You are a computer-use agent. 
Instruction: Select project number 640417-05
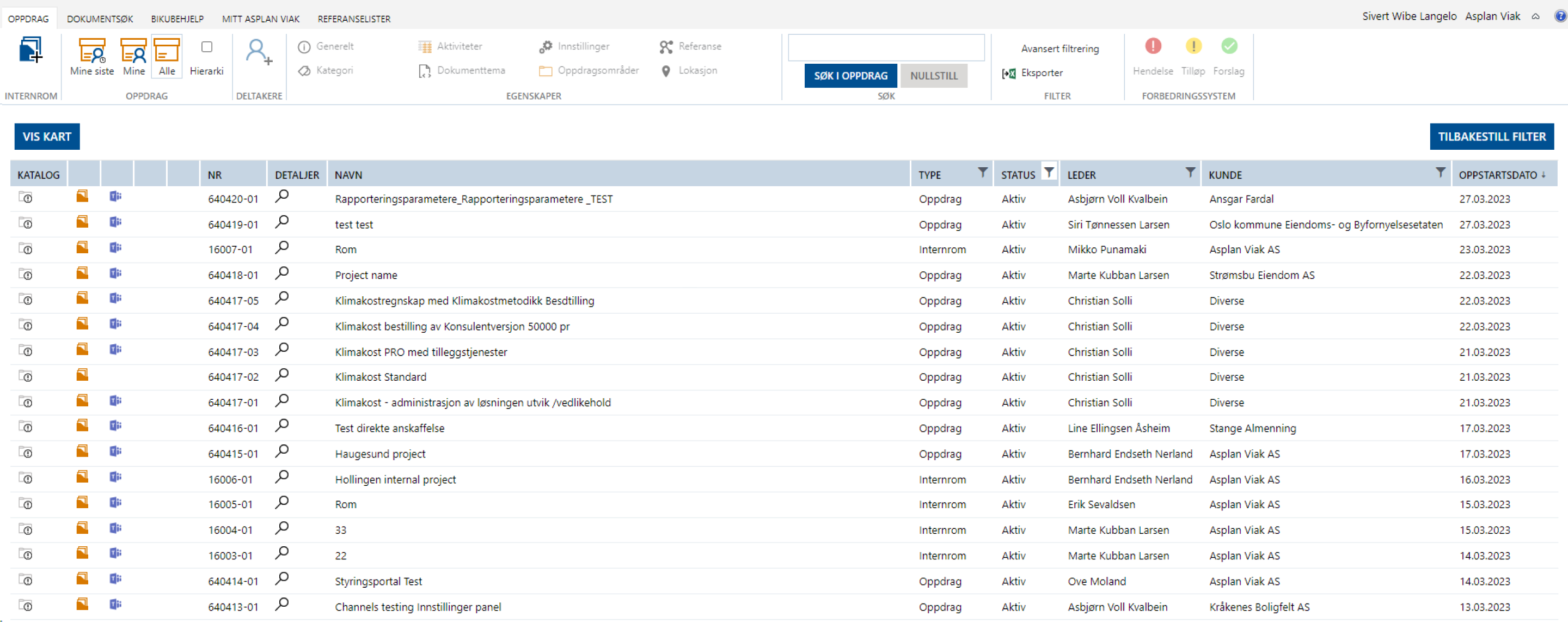coord(233,301)
